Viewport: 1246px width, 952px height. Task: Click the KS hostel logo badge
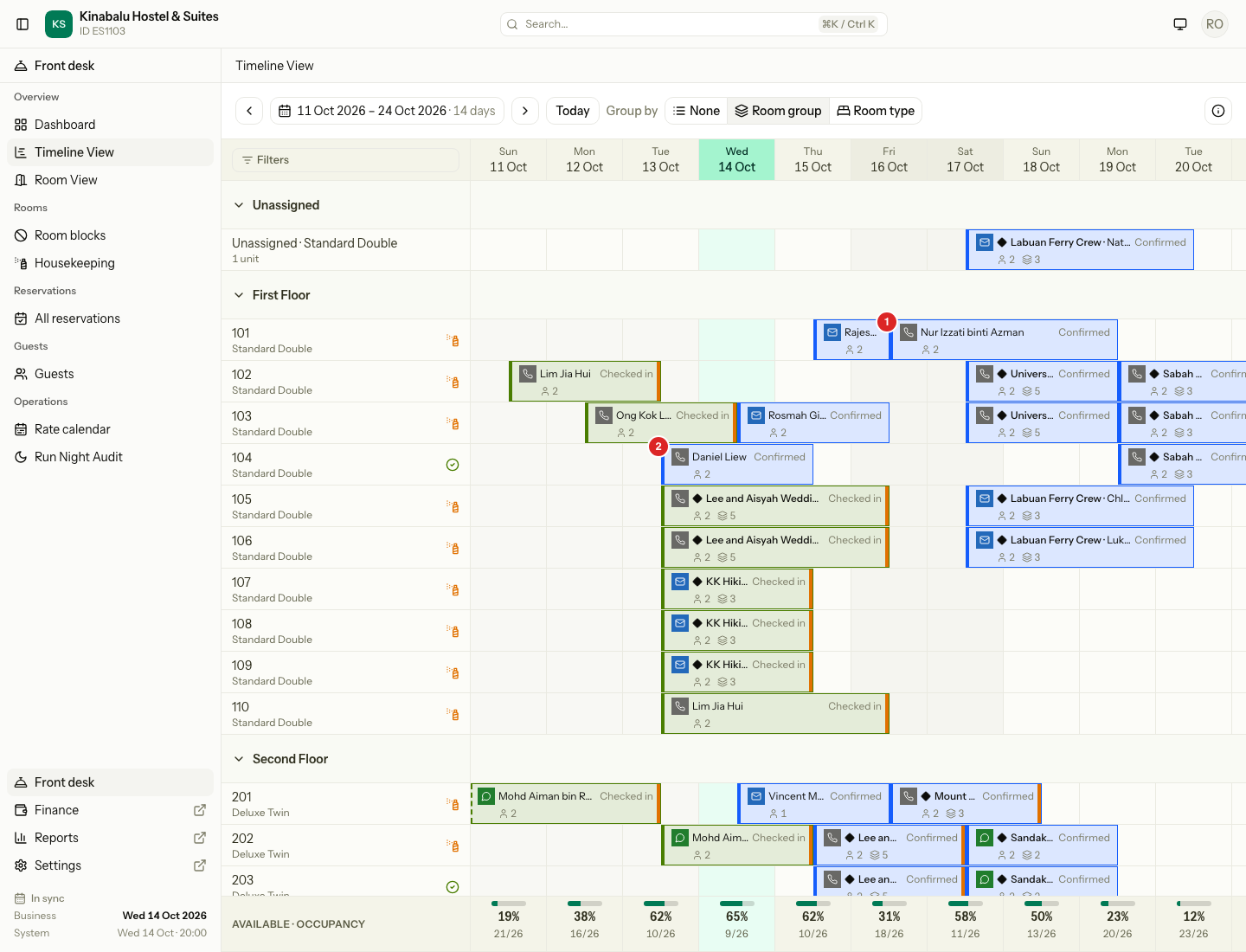point(59,24)
